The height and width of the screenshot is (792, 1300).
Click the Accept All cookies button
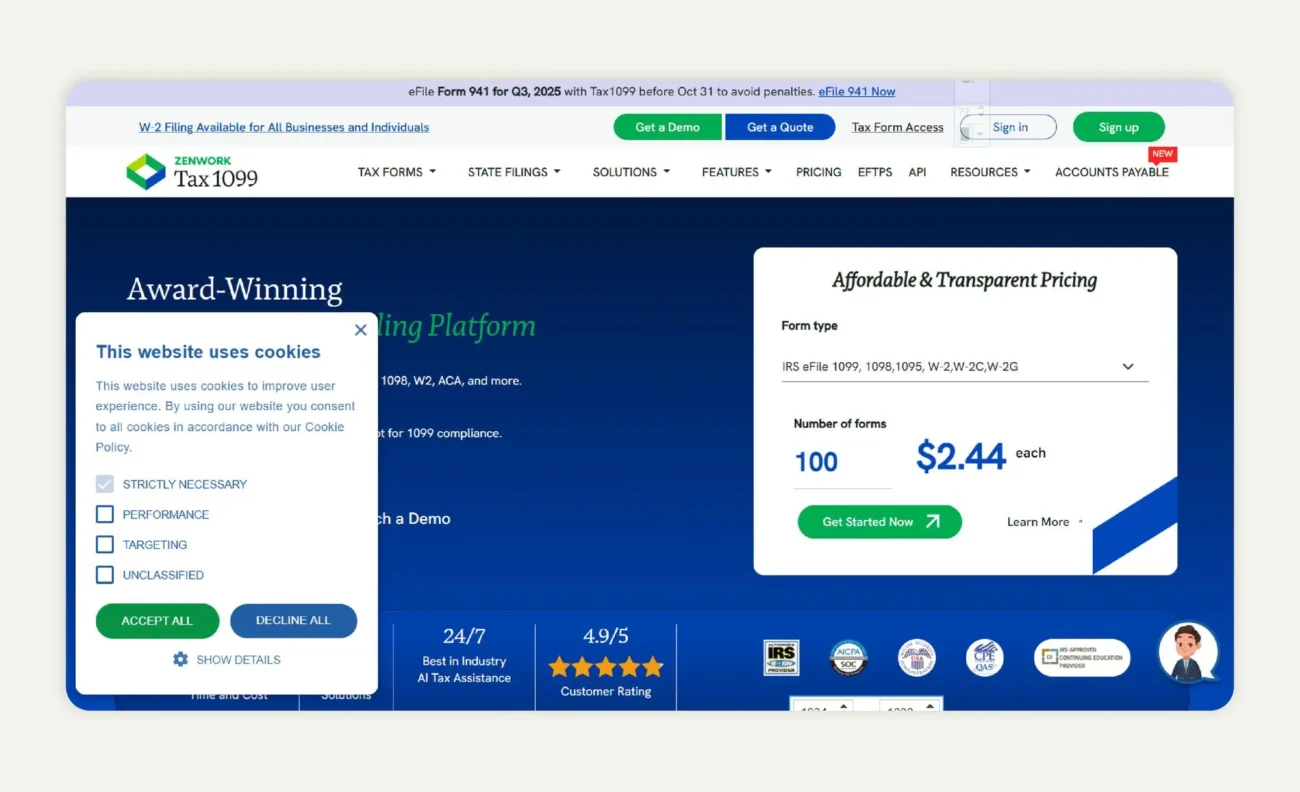pos(157,621)
